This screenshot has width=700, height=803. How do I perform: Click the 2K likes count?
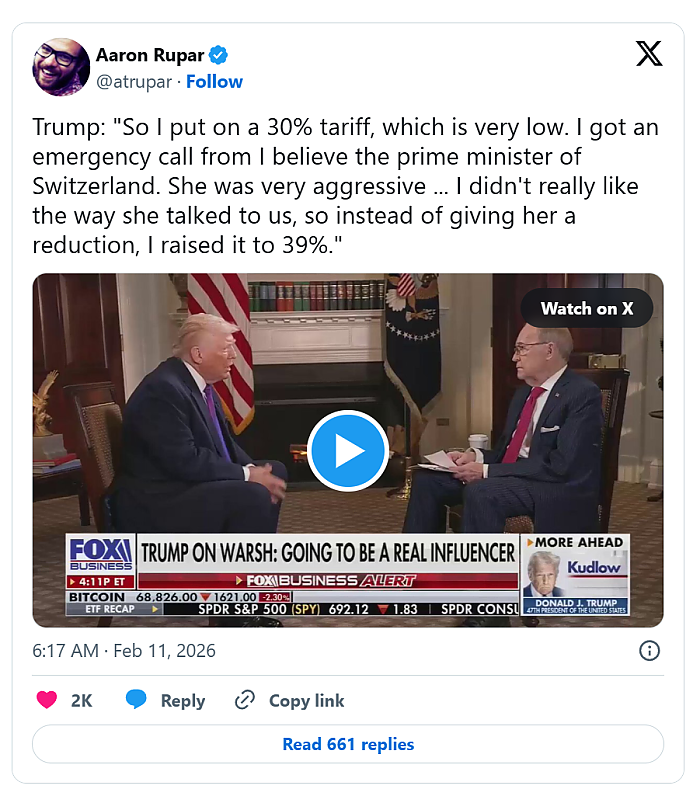click(81, 701)
